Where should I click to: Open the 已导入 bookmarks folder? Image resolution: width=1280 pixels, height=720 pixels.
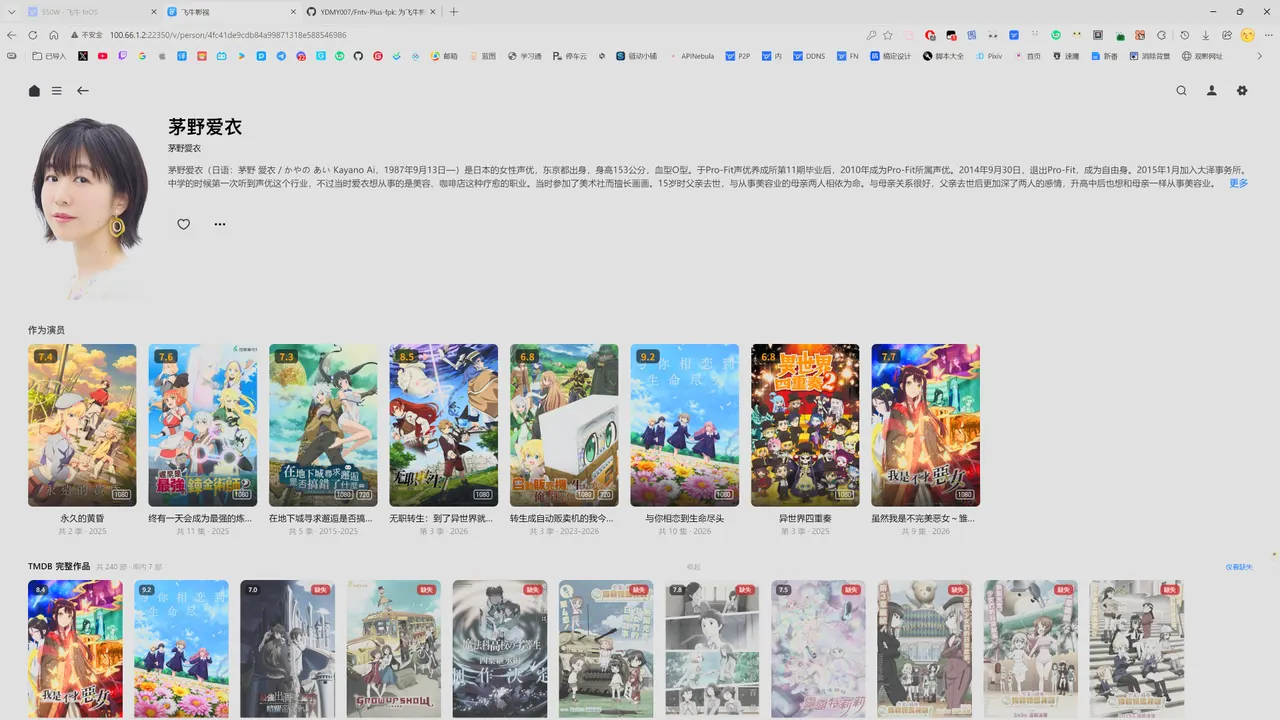click(x=49, y=56)
